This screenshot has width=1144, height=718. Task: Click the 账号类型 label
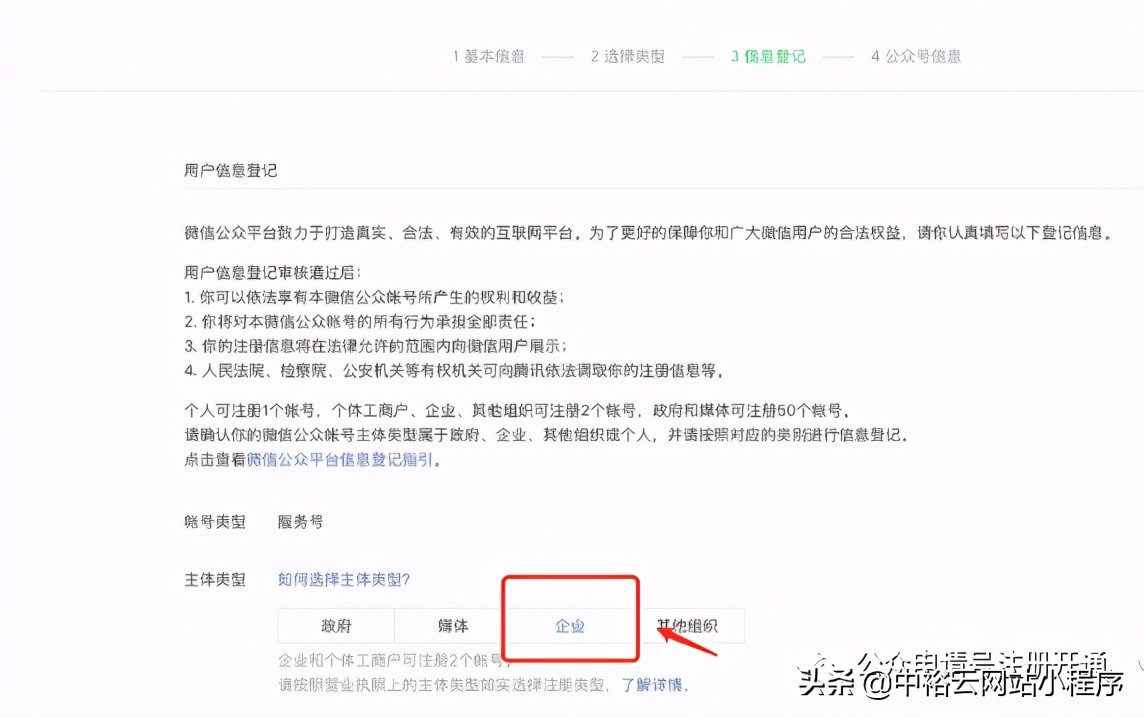214,522
